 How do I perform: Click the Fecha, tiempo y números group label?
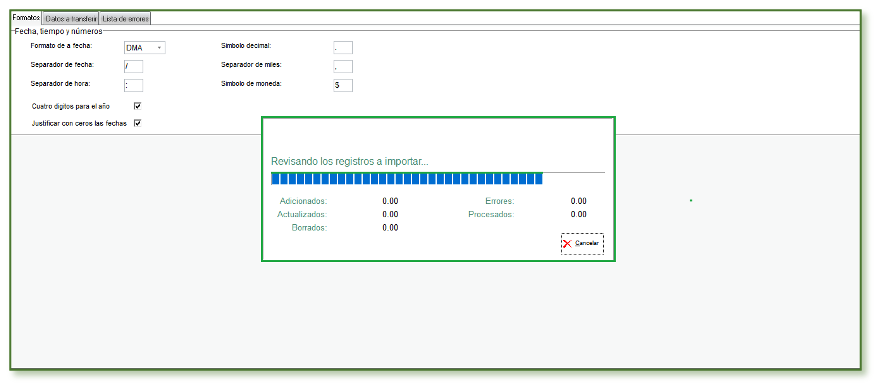pyautogui.click(x=58, y=31)
